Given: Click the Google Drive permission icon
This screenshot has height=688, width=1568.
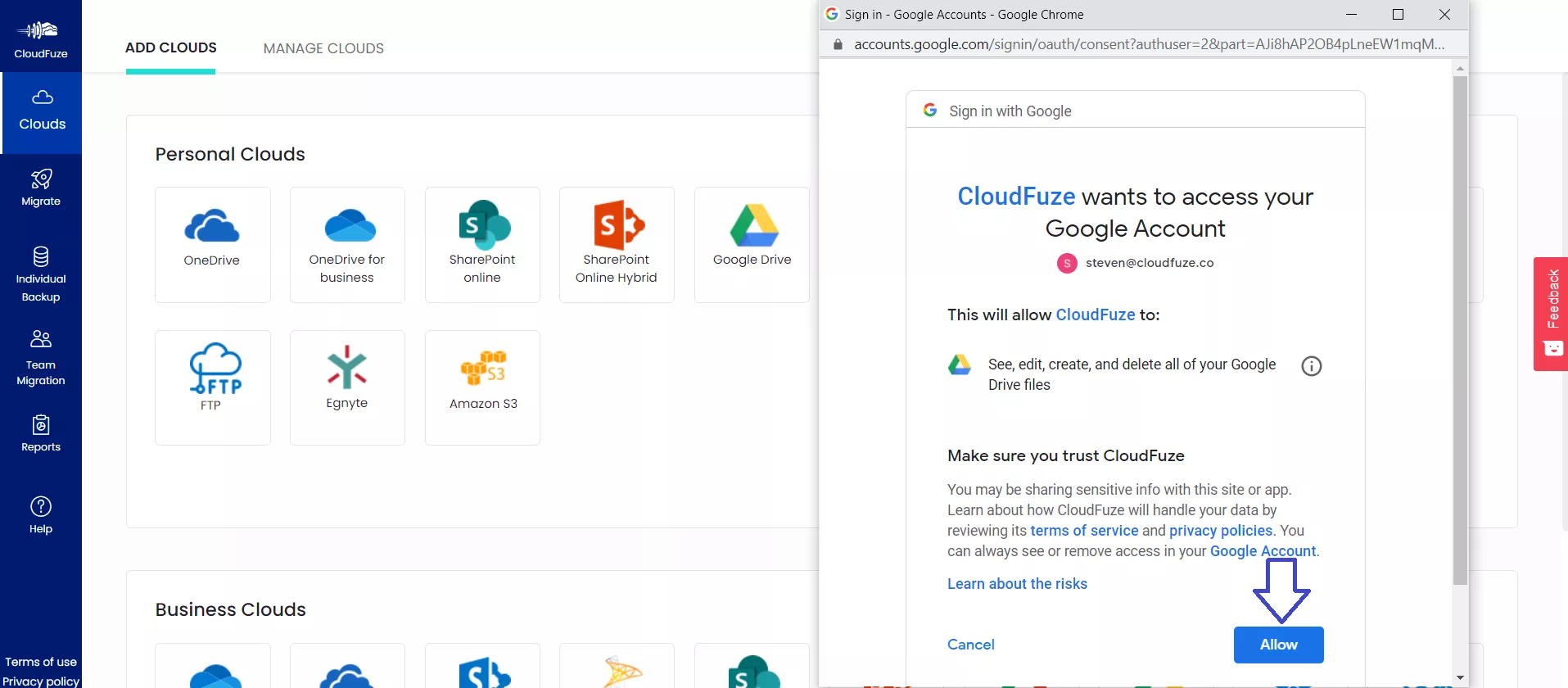Looking at the screenshot, I should (x=960, y=364).
